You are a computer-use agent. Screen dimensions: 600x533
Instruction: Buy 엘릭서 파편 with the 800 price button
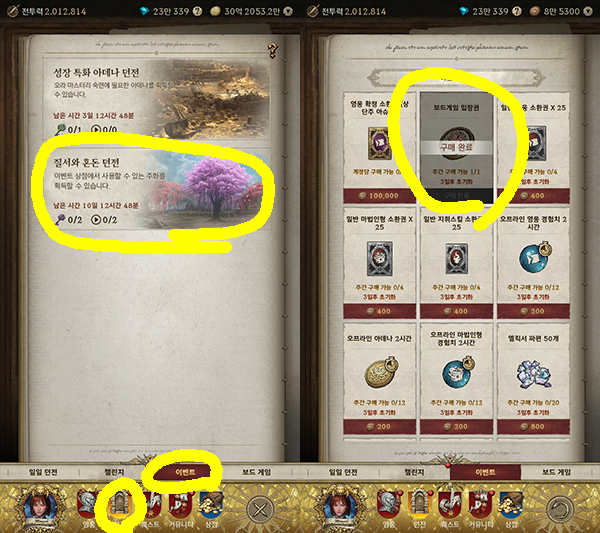(533, 426)
